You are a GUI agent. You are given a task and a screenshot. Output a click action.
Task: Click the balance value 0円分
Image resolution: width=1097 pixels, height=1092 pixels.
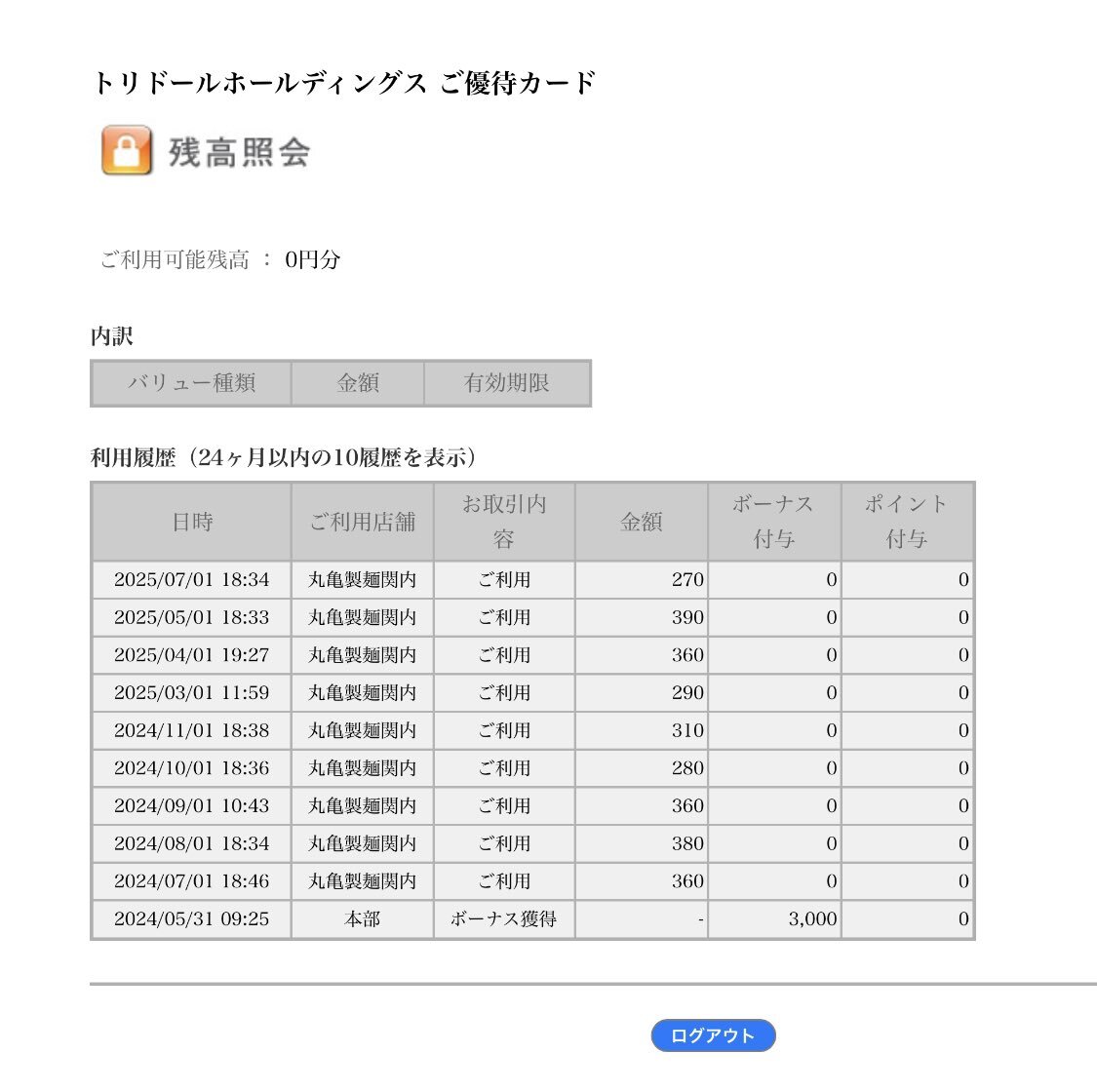click(313, 259)
